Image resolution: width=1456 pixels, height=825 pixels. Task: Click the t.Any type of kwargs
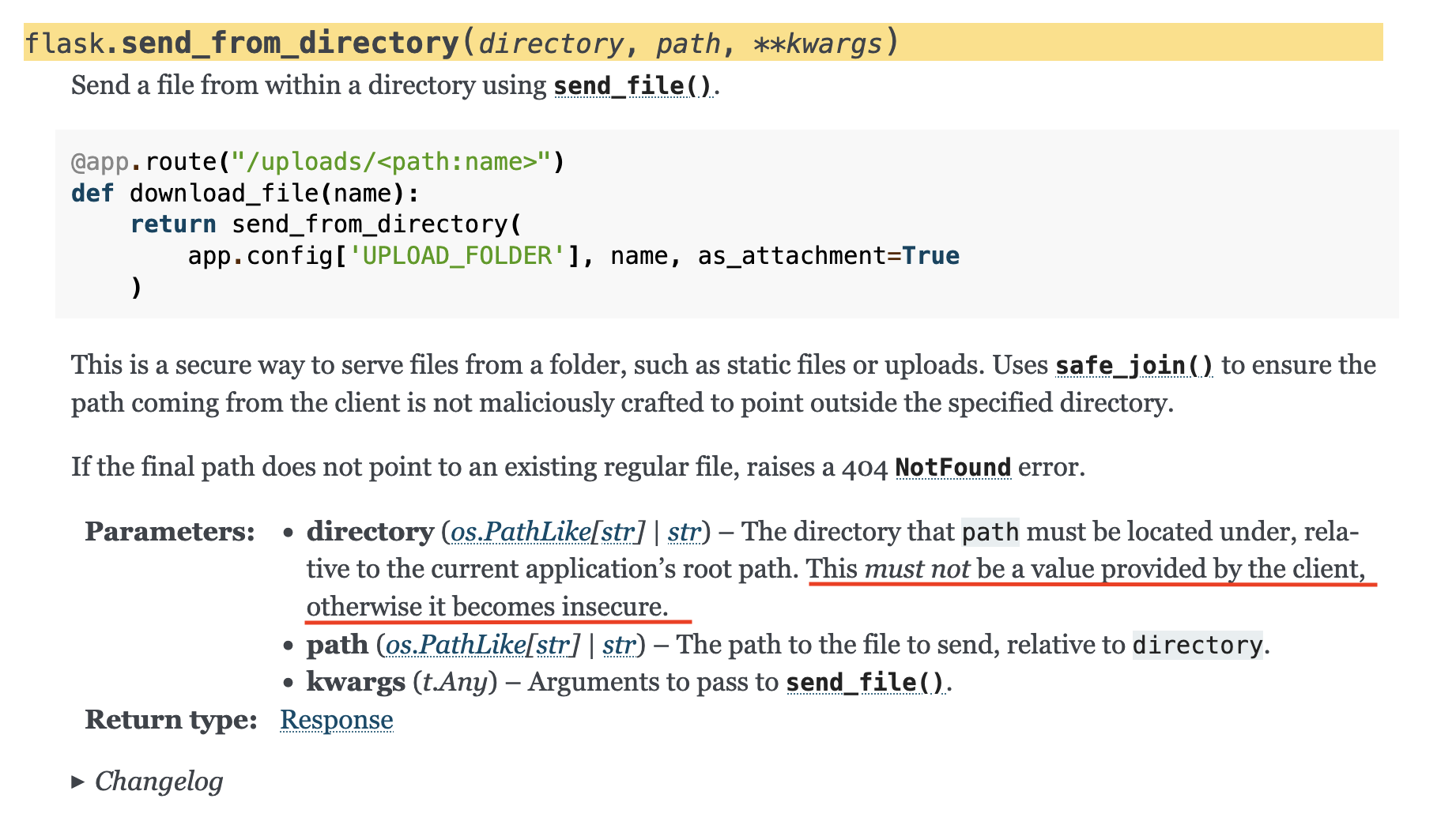click(455, 682)
